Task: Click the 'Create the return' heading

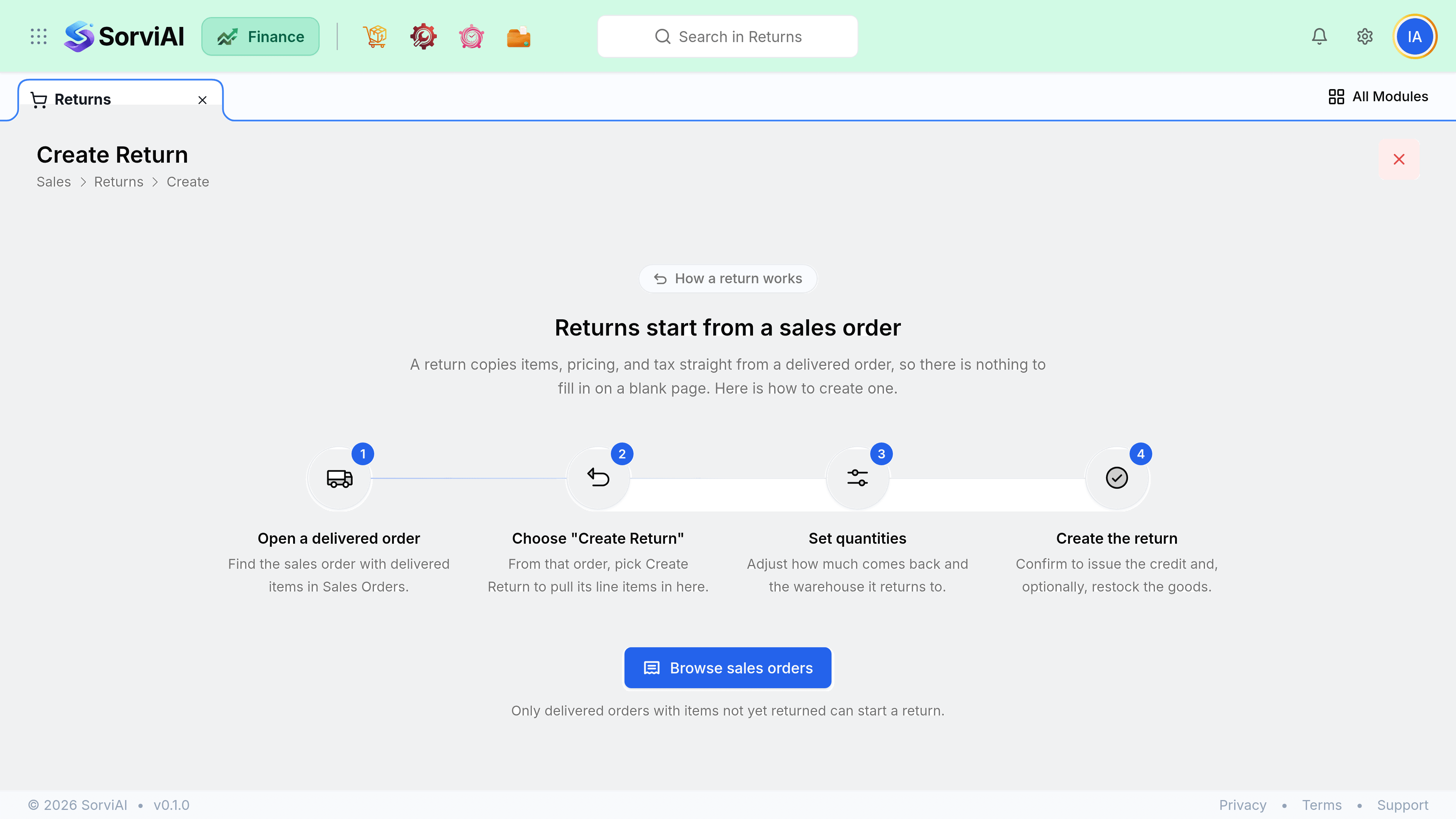Action: click(x=1117, y=538)
